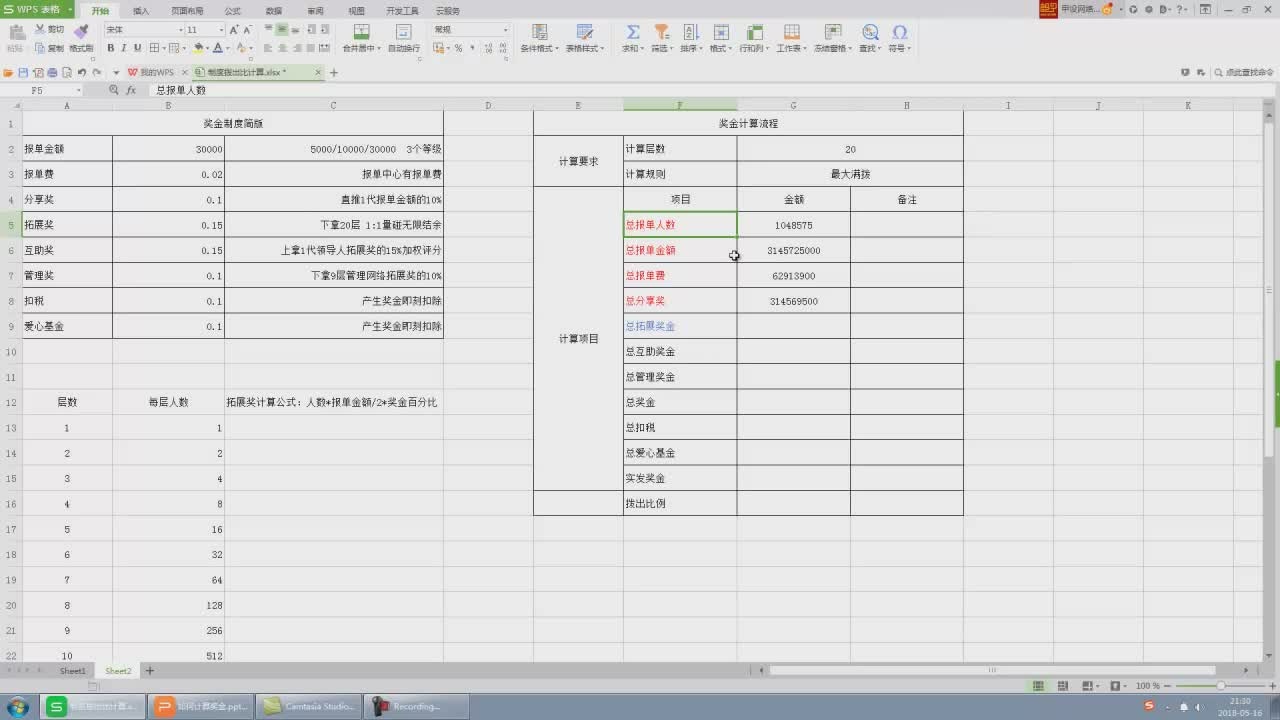Click the Find (查找) magnifier icon
Image resolution: width=1280 pixels, height=720 pixels.
(x=870, y=32)
